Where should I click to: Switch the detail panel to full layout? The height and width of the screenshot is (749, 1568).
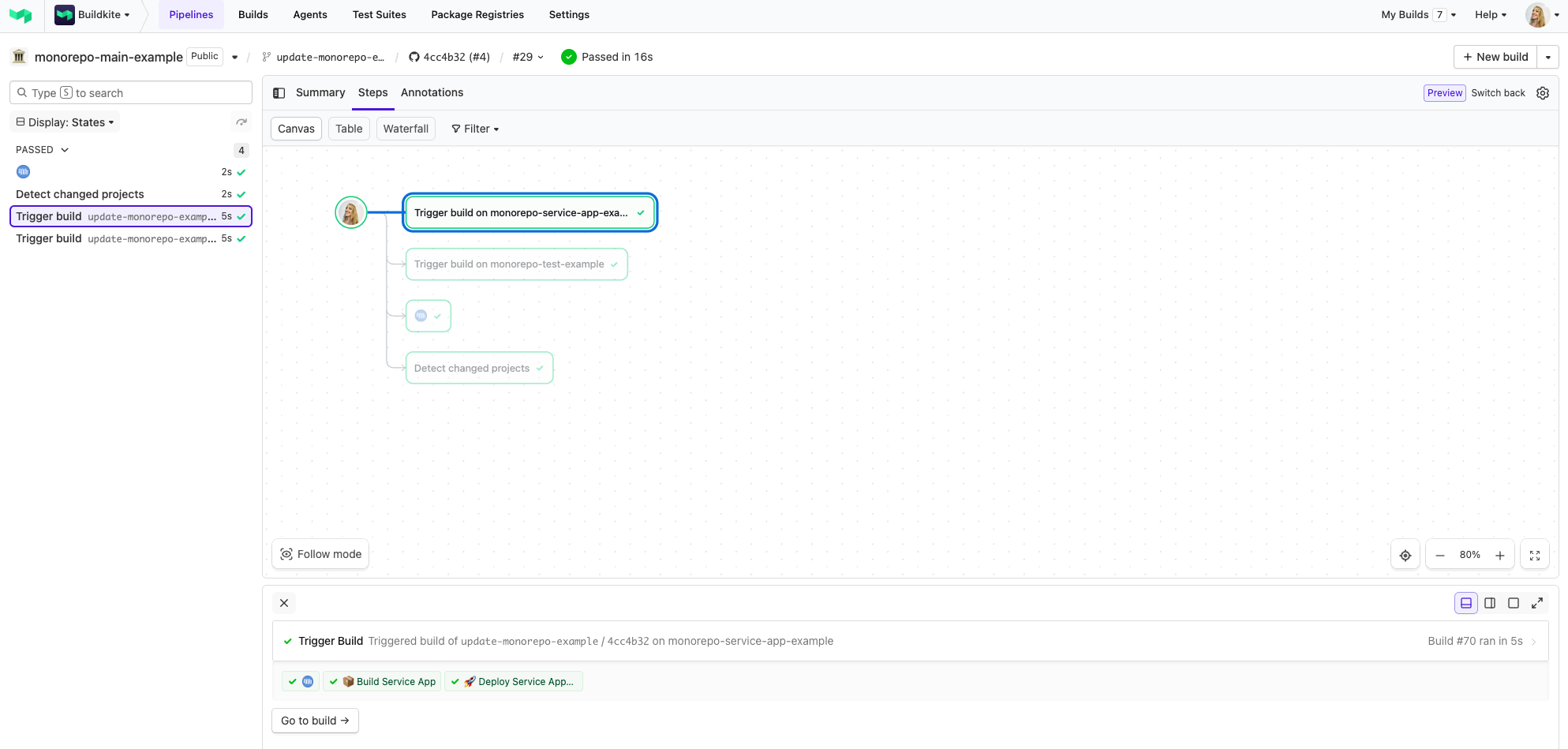click(1514, 603)
